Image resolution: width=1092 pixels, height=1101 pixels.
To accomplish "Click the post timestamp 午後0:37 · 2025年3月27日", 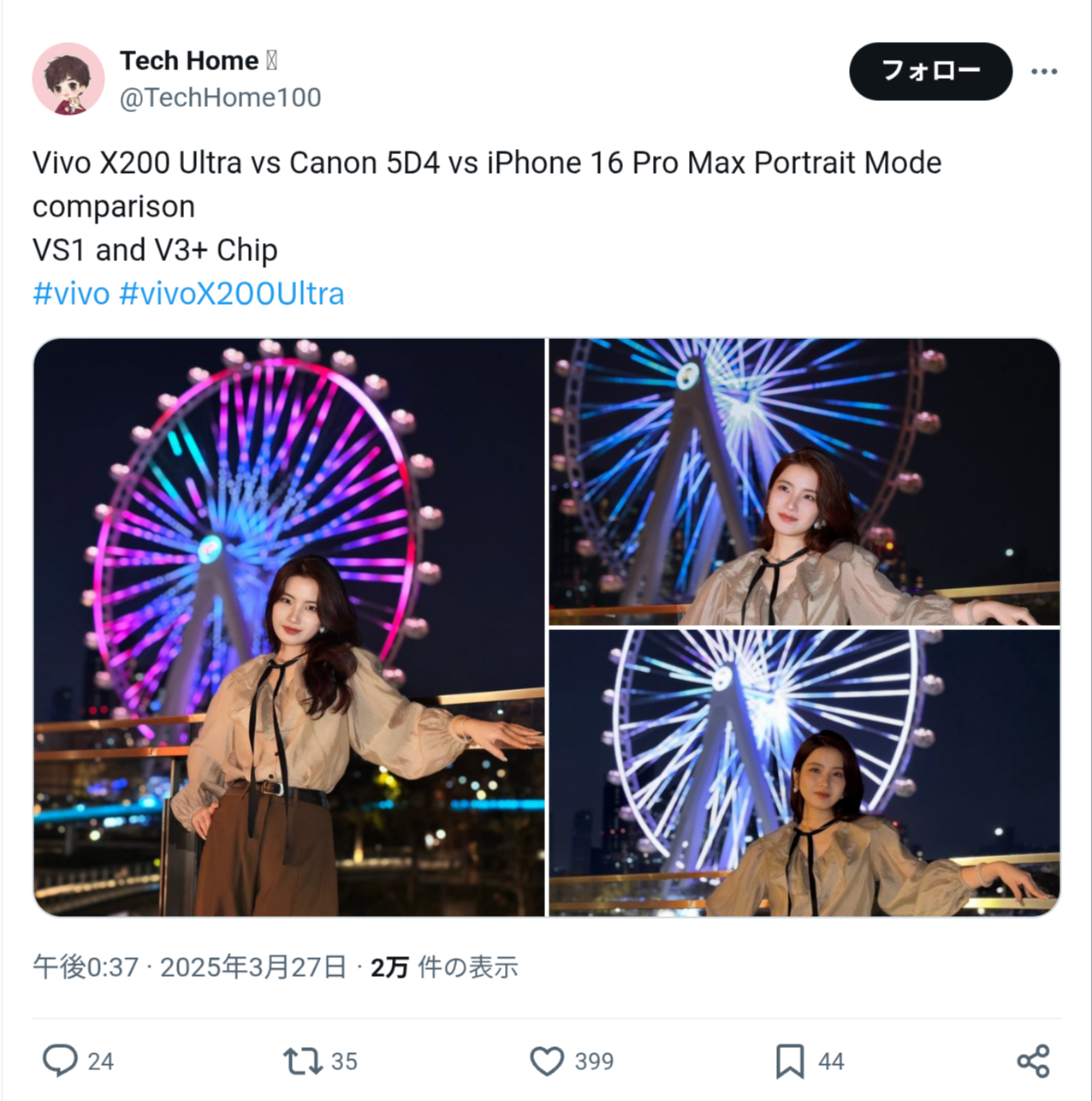I will pos(189,967).
